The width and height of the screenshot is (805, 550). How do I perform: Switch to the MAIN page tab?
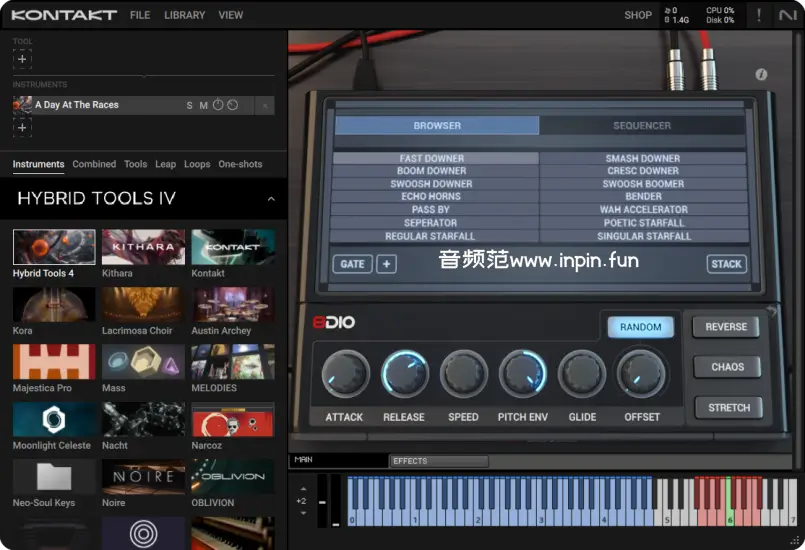pyautogui.click(x=338, y=460)
